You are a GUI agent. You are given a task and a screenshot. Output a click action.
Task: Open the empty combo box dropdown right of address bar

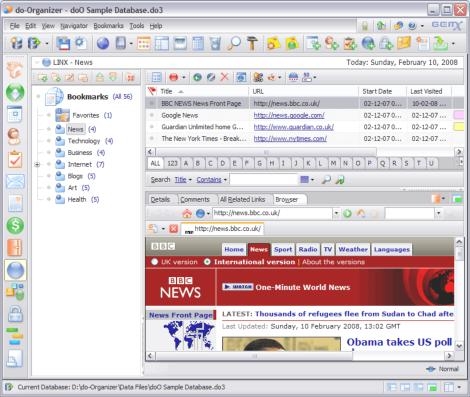(x=438, y=213)
